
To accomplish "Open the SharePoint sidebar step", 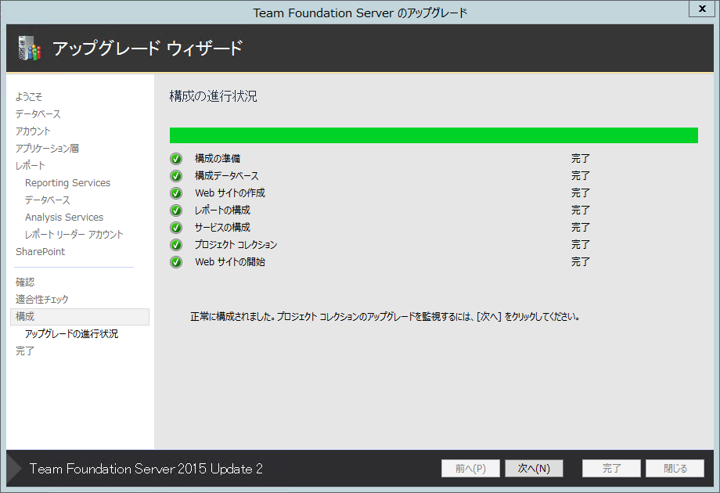I will tap(40, 252).
